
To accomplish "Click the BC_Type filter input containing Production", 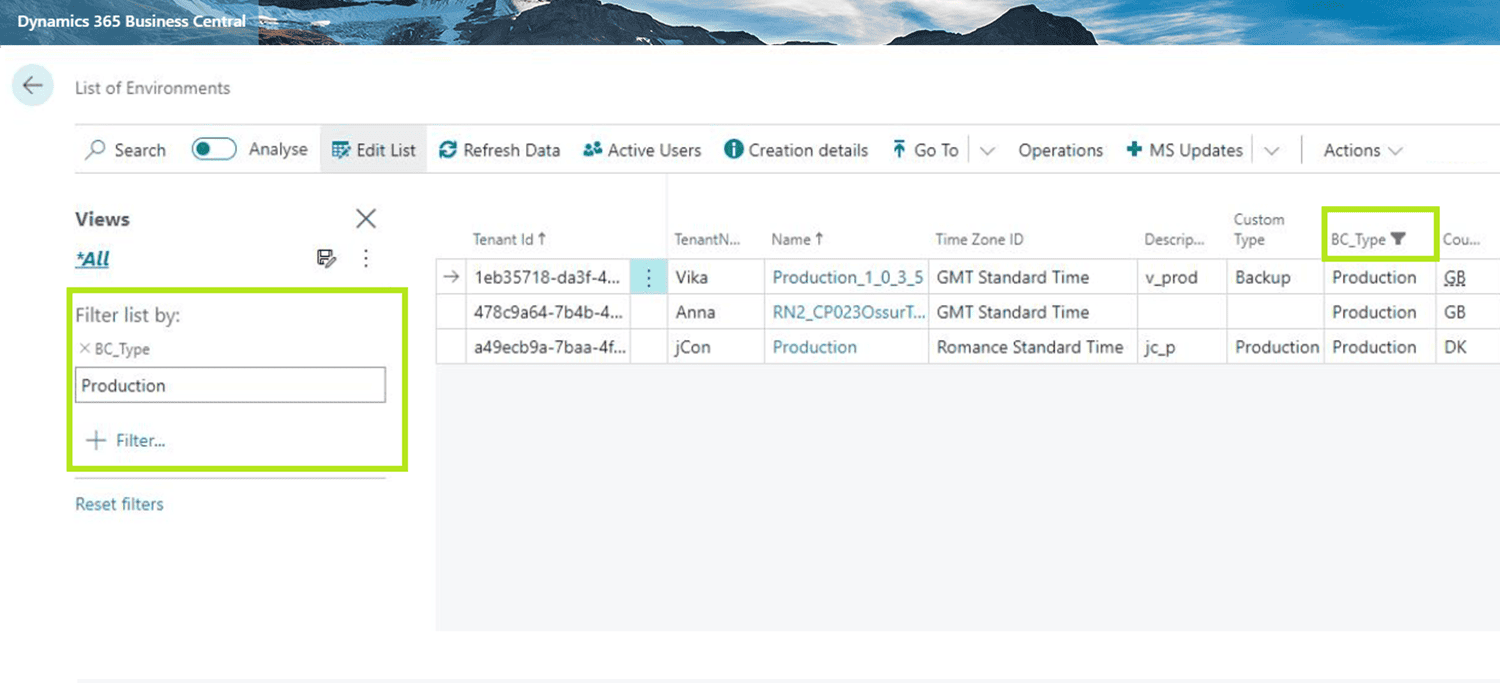I will coord(230,385).
